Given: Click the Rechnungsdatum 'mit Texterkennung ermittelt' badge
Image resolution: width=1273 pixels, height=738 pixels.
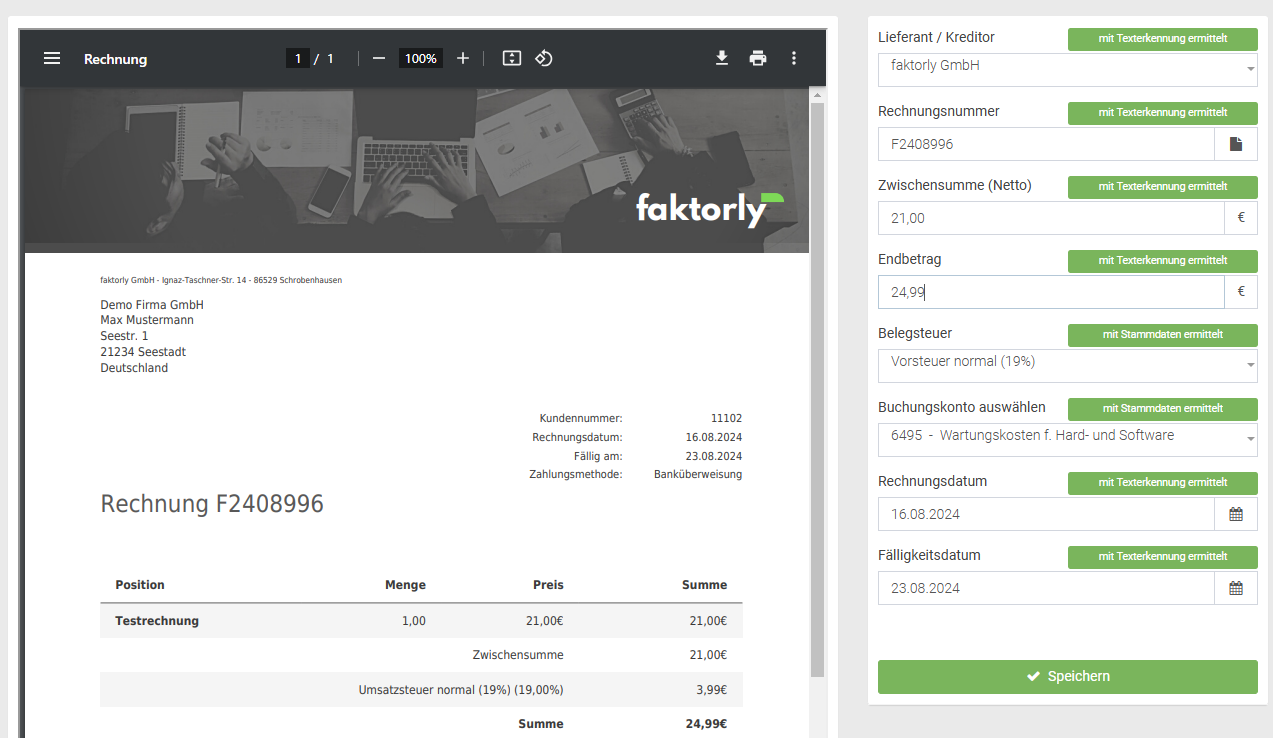Looking at the screenshot, I should point(1163,483).
